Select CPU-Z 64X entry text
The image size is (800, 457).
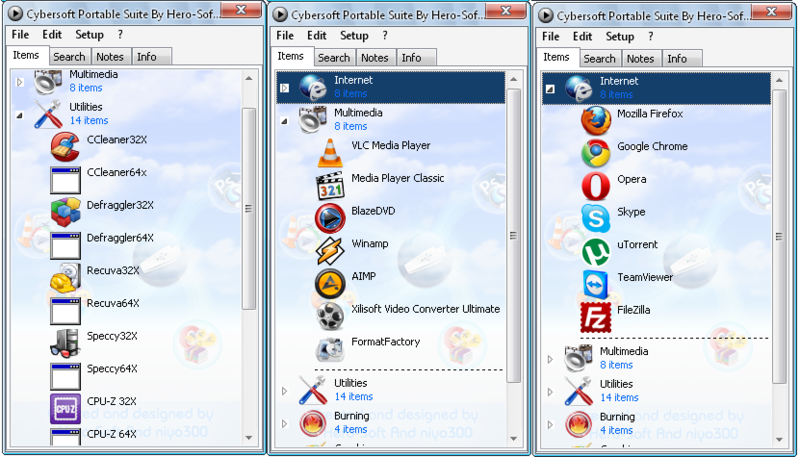coord(112,434)
